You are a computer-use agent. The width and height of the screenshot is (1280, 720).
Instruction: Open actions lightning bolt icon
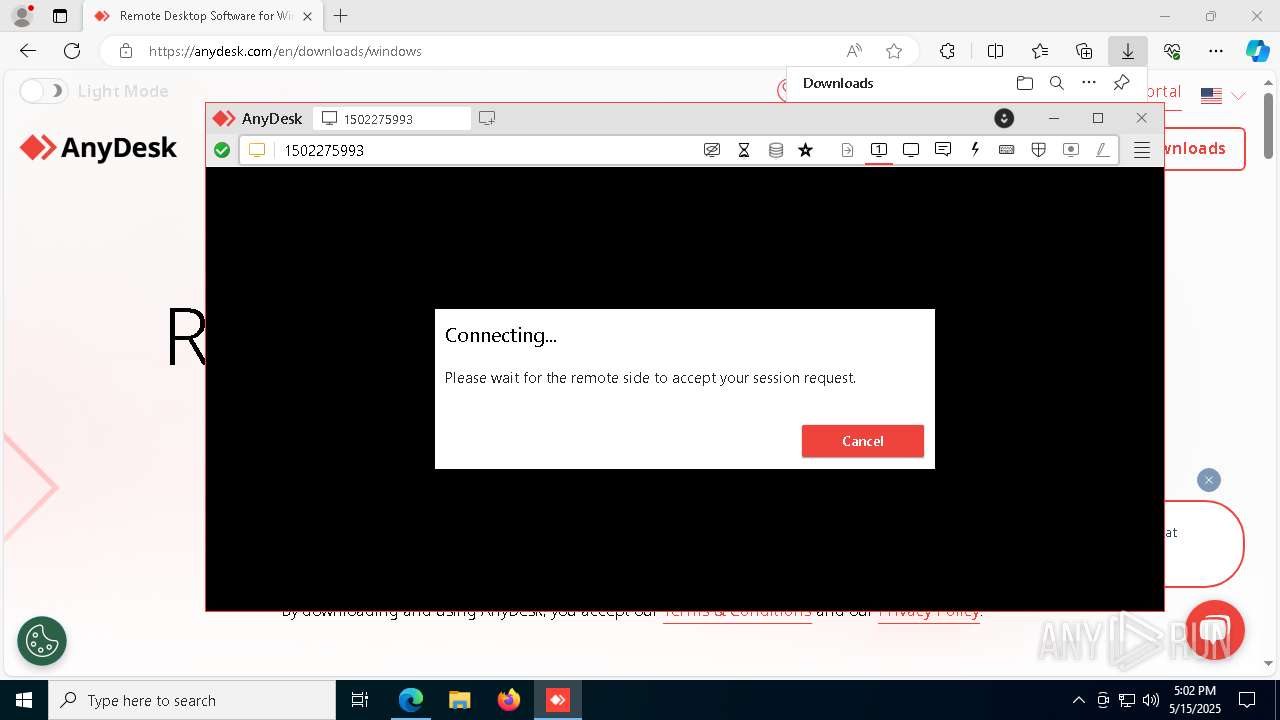tap(975, 150)
